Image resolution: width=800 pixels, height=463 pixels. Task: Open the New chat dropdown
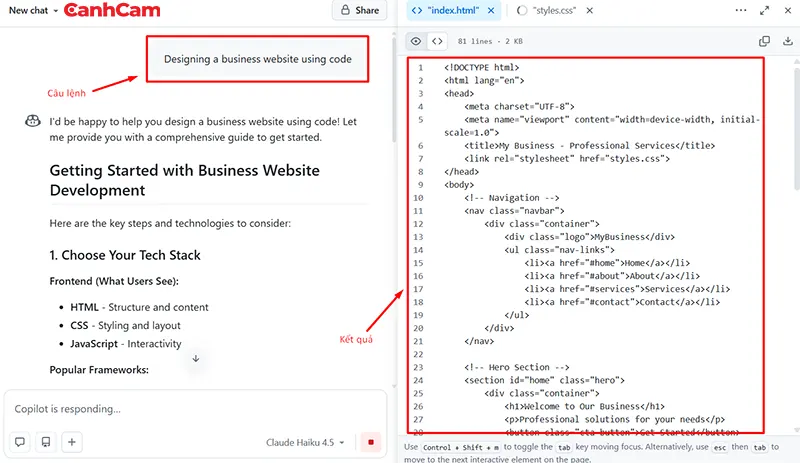pos(34,10)
